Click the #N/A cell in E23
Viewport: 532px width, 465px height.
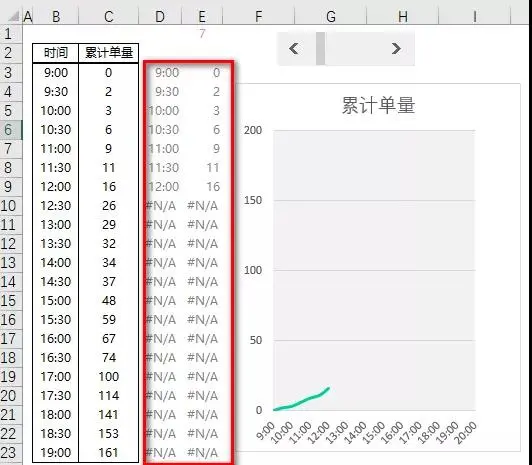(x=203, y=452)
